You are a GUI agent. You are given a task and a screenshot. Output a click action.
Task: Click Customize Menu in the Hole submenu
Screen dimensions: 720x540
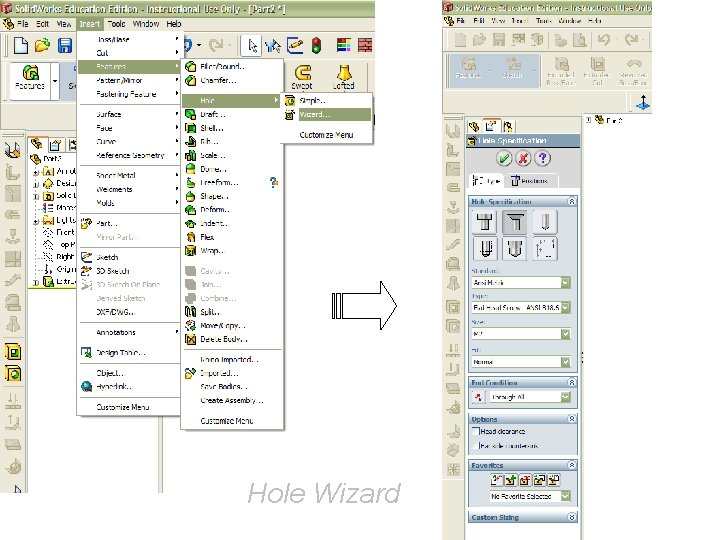point(326,135)
